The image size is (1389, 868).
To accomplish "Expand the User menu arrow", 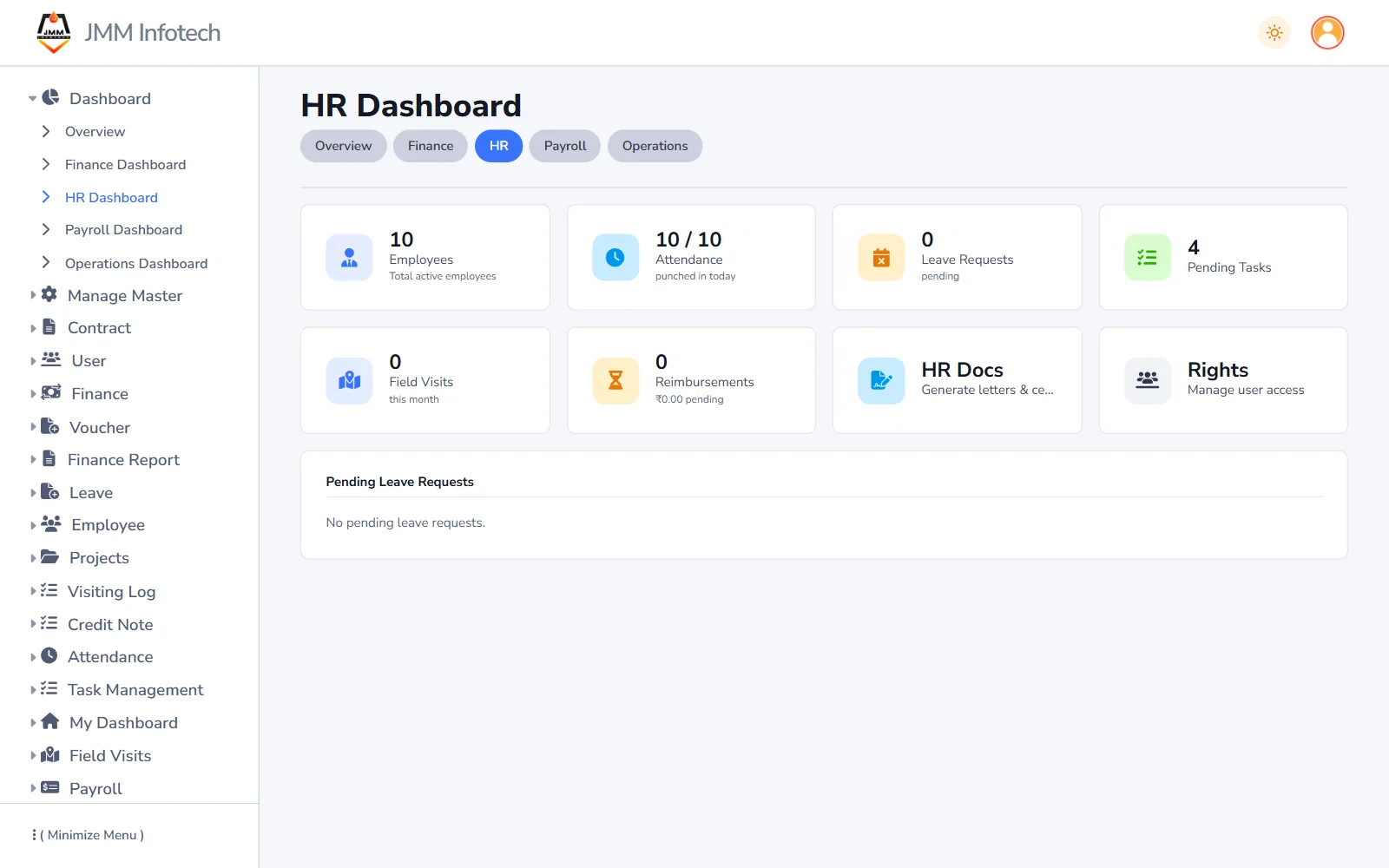I will [33, 360].
